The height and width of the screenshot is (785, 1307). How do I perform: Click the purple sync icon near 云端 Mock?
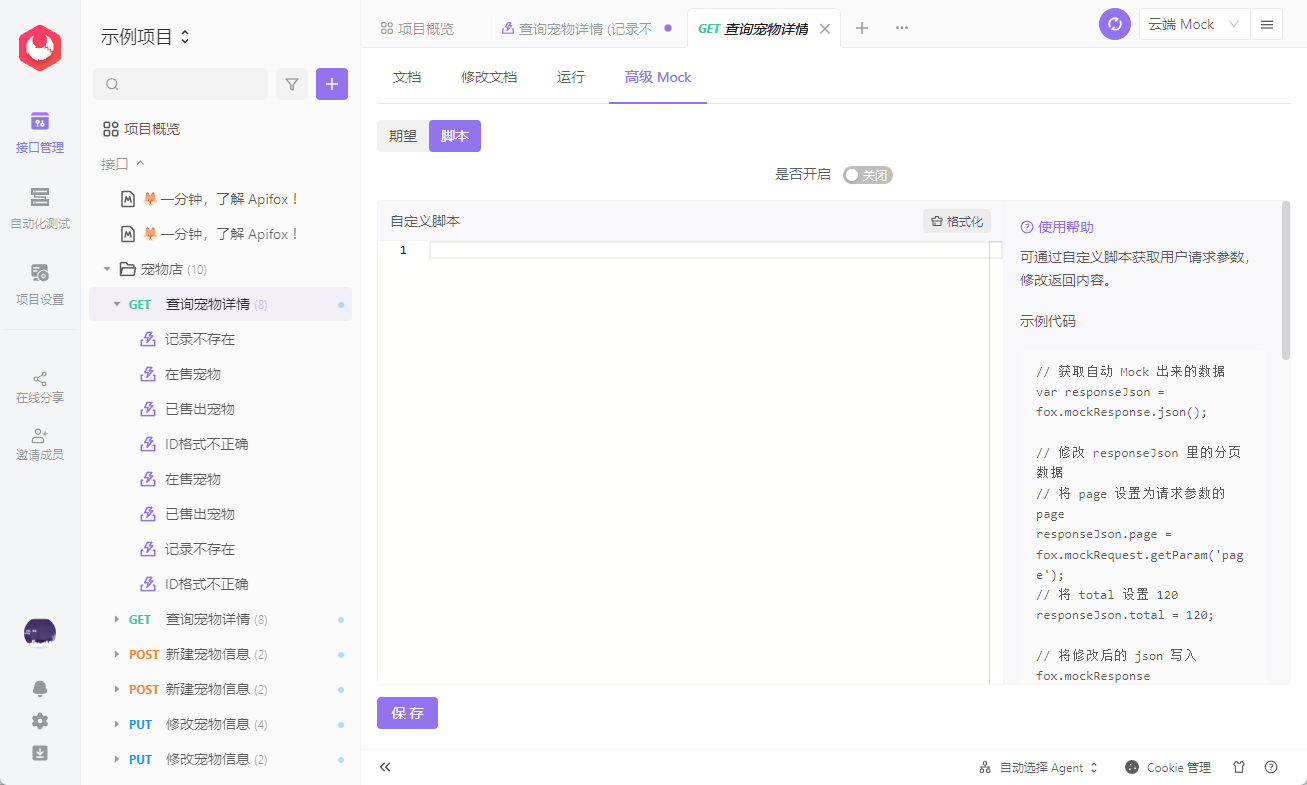1114,24
